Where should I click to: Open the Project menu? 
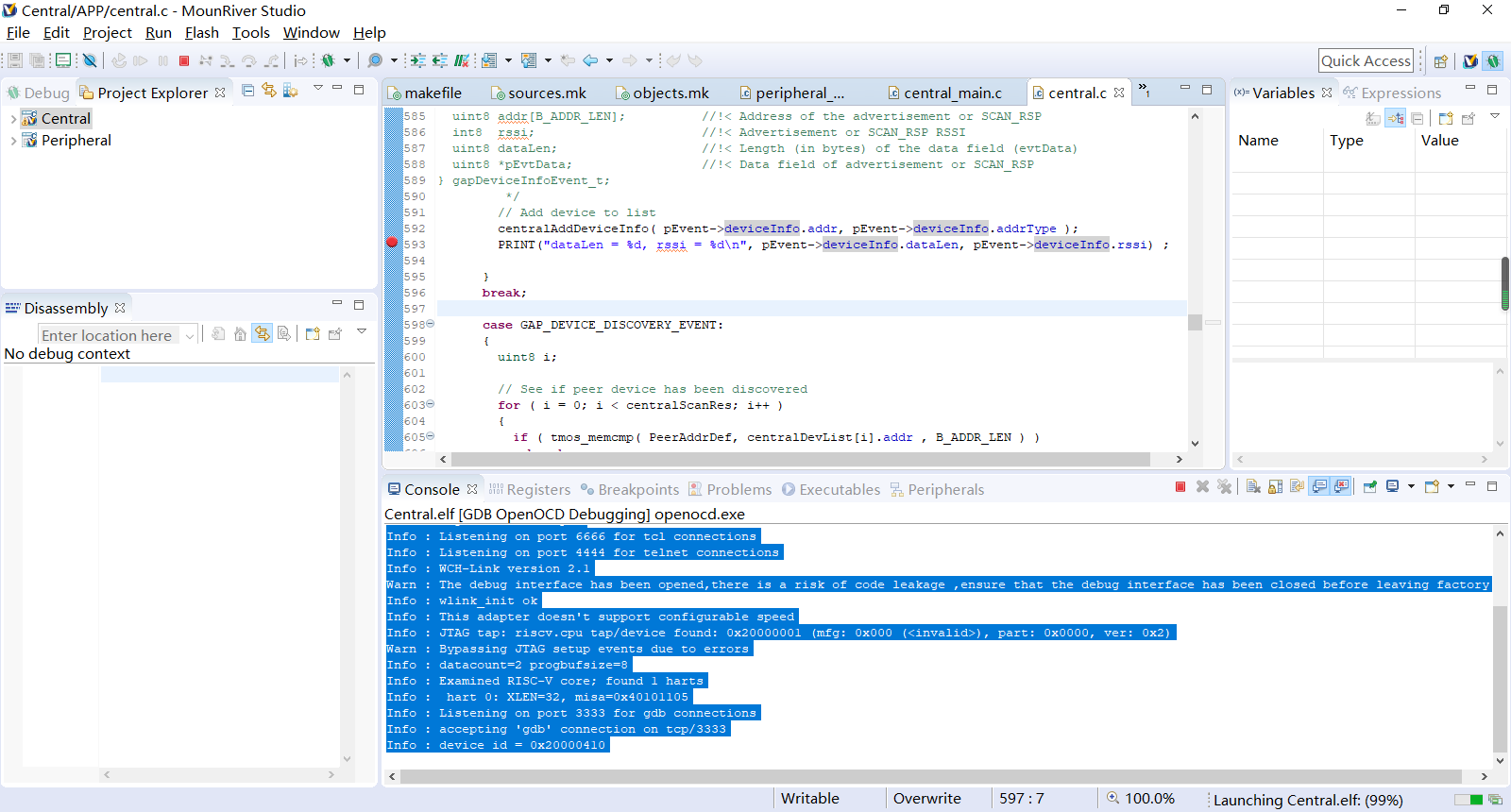(x=107, y=32)
